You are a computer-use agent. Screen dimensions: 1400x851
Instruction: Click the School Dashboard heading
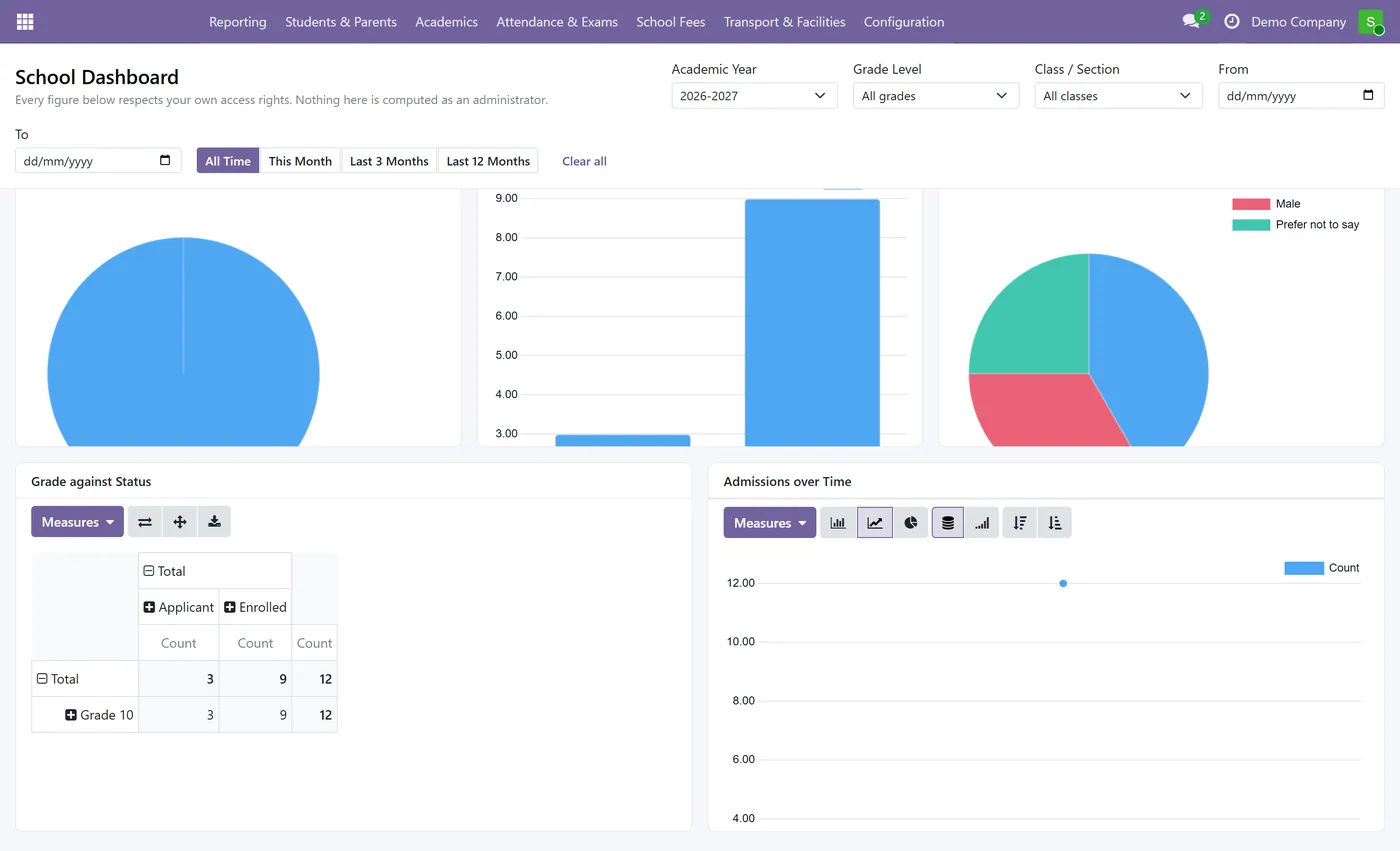click(97, 77)
